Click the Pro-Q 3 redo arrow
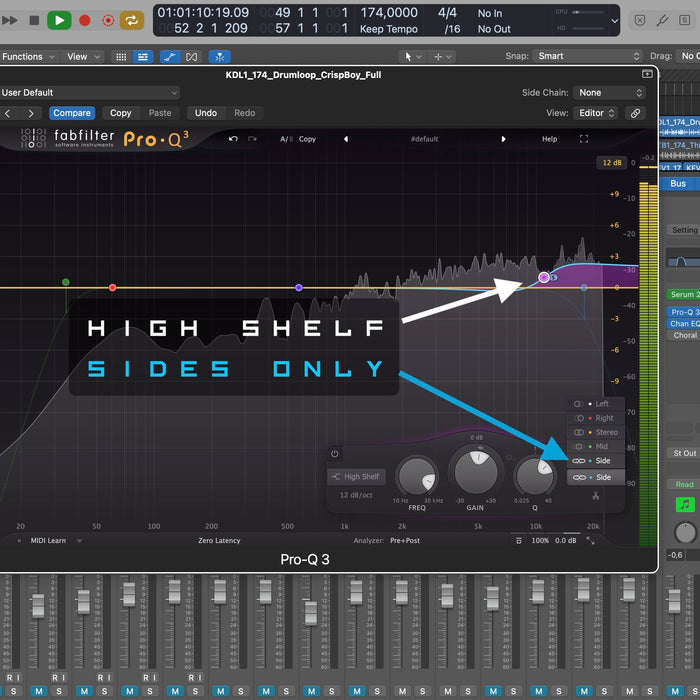This screenshot has width=700, height=700. pos(252,139)
